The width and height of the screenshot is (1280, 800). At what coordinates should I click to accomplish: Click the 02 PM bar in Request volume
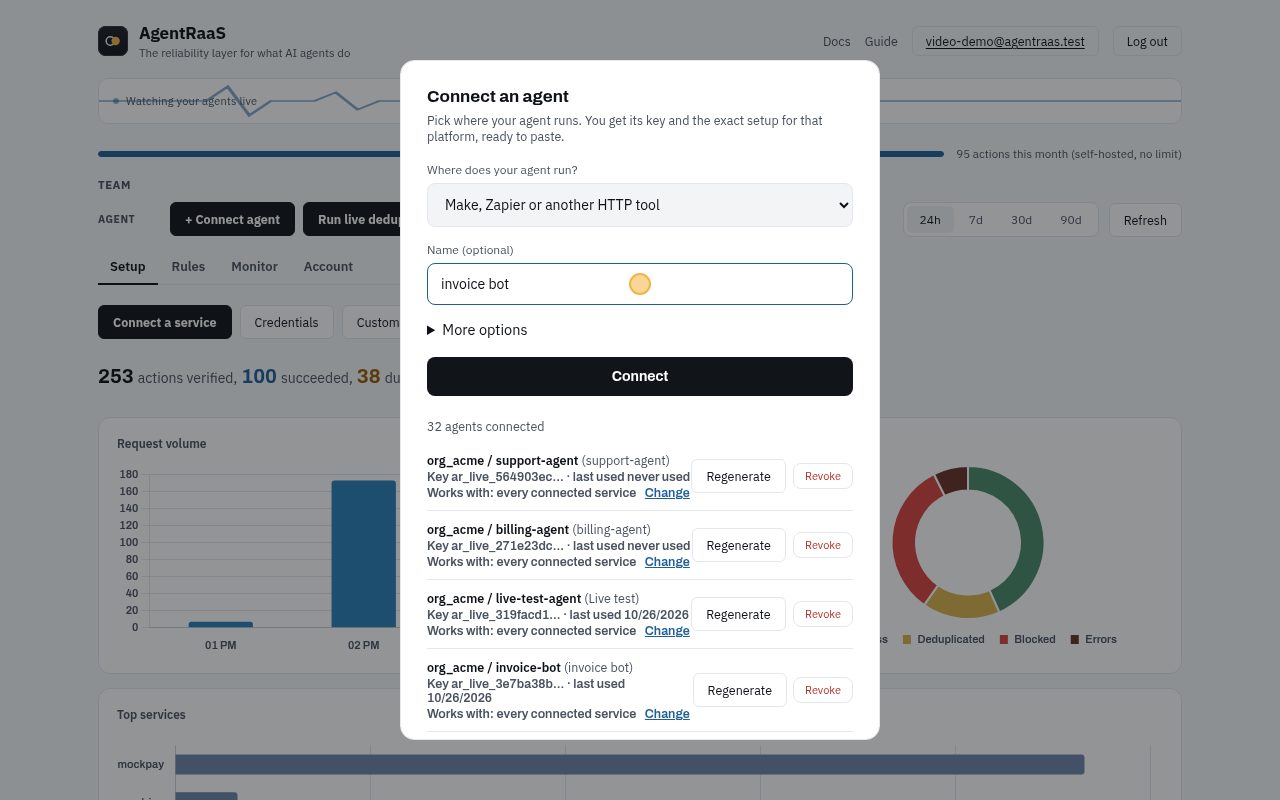click(364, 554)
